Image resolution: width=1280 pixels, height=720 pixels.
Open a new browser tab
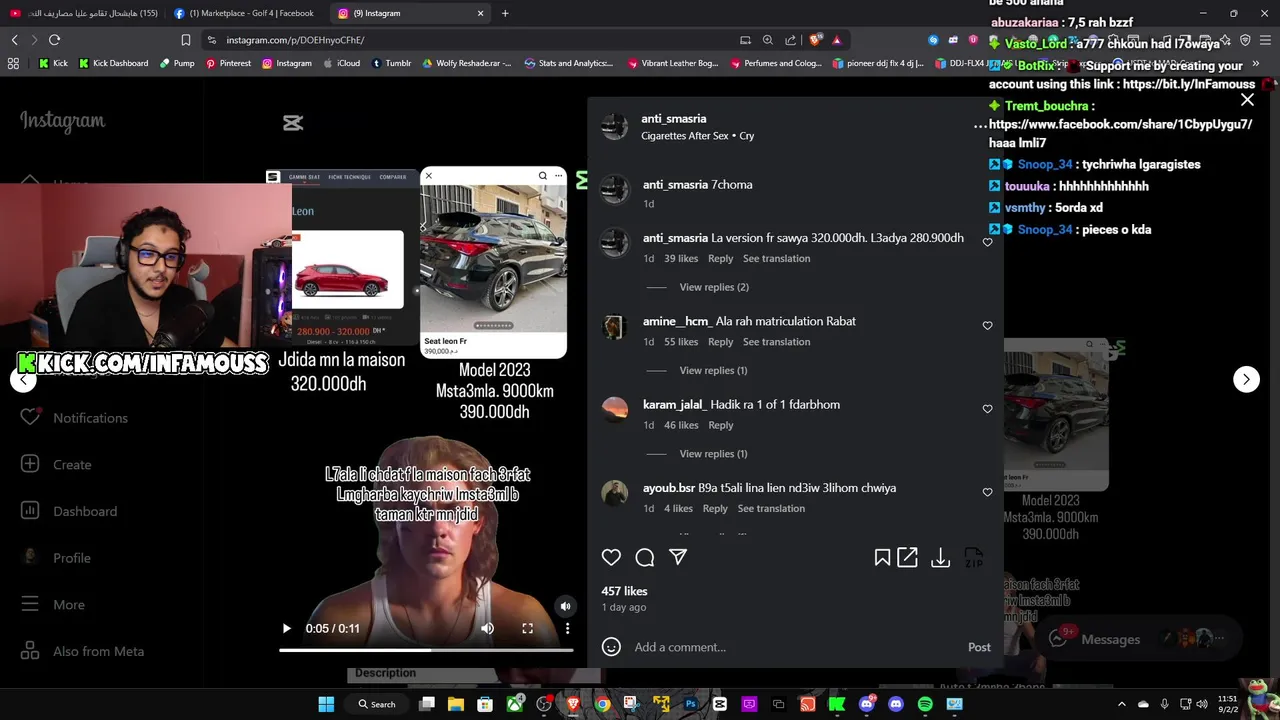pyautogui.click(x=505, y=13)
